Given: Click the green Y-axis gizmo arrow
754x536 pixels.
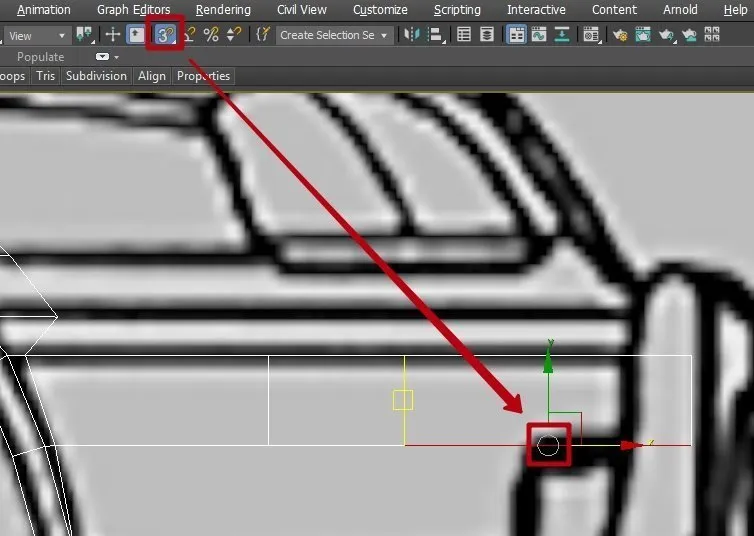Looking at the screenshot, I should tap(548, 363).
